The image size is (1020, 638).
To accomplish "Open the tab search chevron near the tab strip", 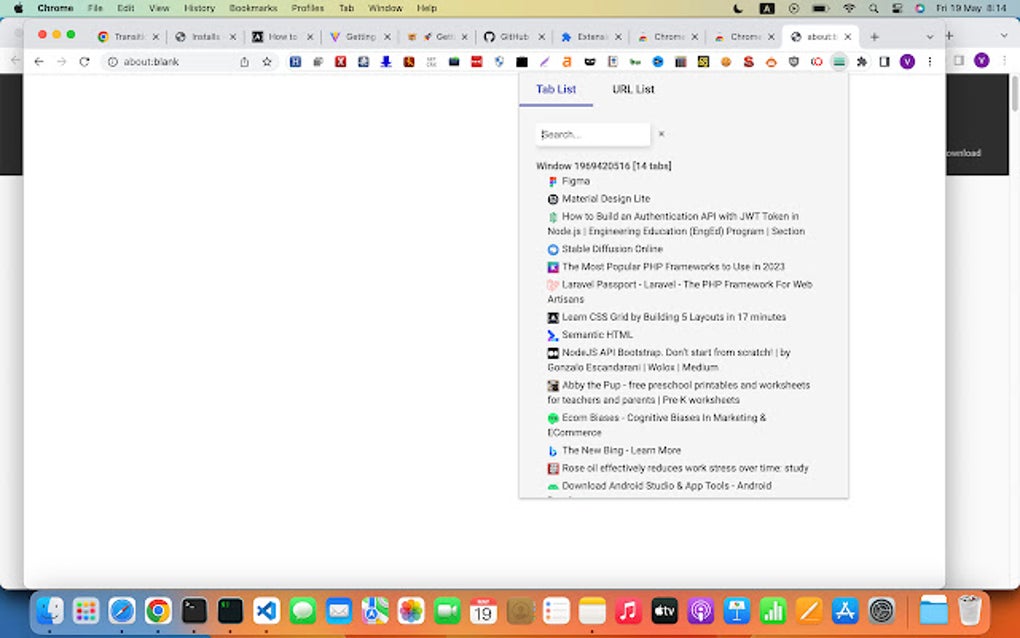I will click(x=930, y=34).
